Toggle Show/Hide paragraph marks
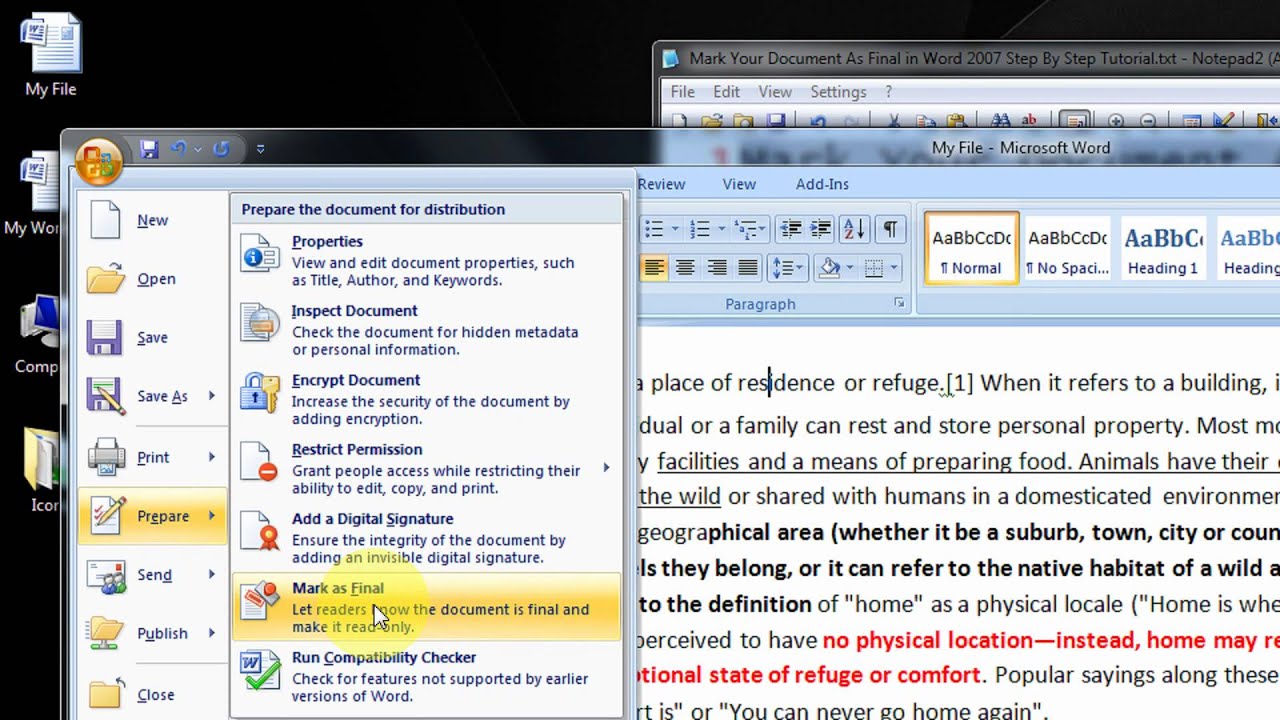1280x720 pixels. [889, 229]
